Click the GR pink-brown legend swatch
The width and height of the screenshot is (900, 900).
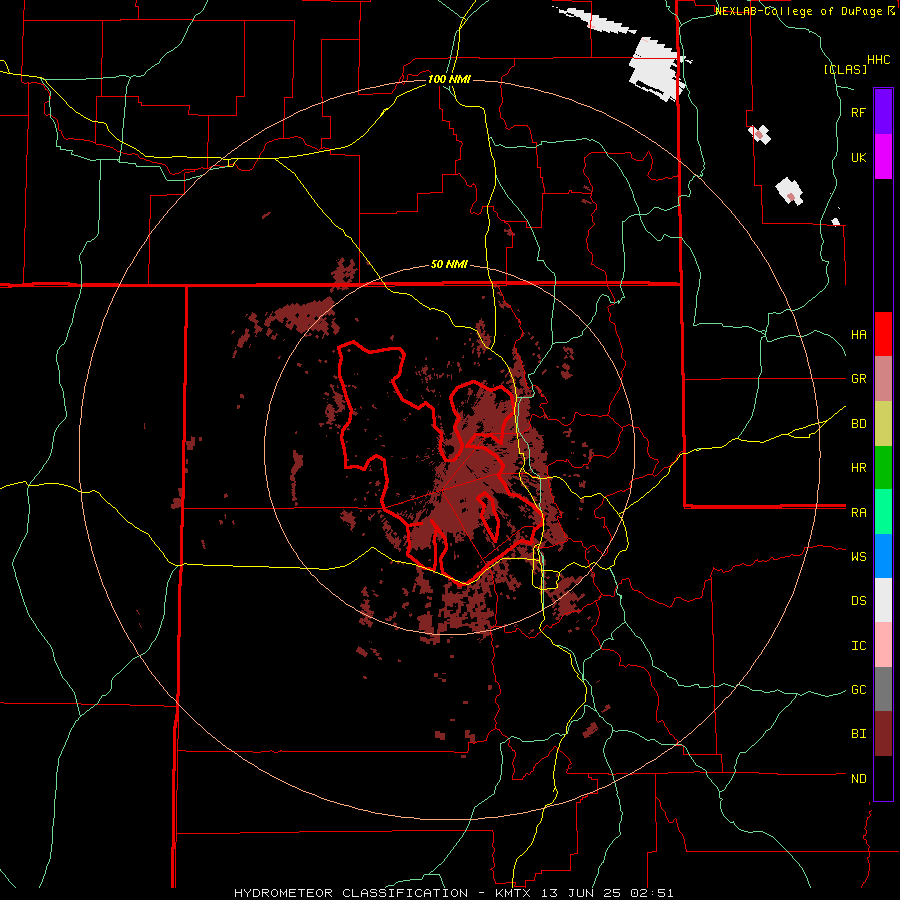click(883, 379)
